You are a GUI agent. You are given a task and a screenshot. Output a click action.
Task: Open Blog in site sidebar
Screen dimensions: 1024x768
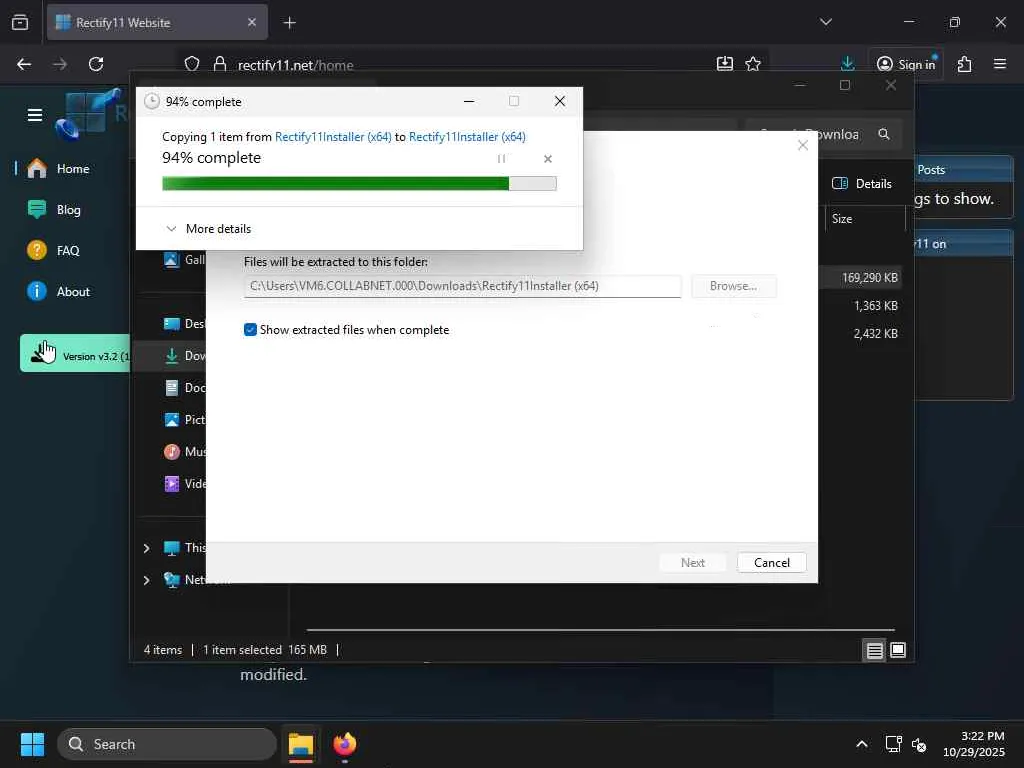point(55,210)
